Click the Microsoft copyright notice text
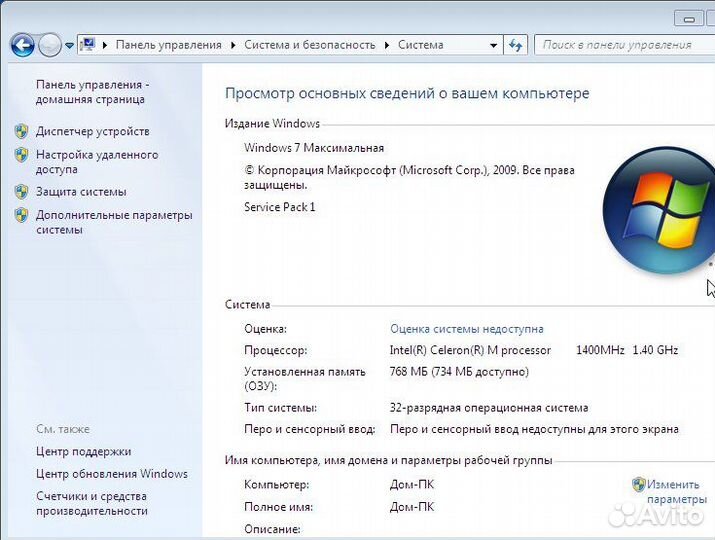The width and height of the screenshot is (715, 540). (x=409, y=177)
